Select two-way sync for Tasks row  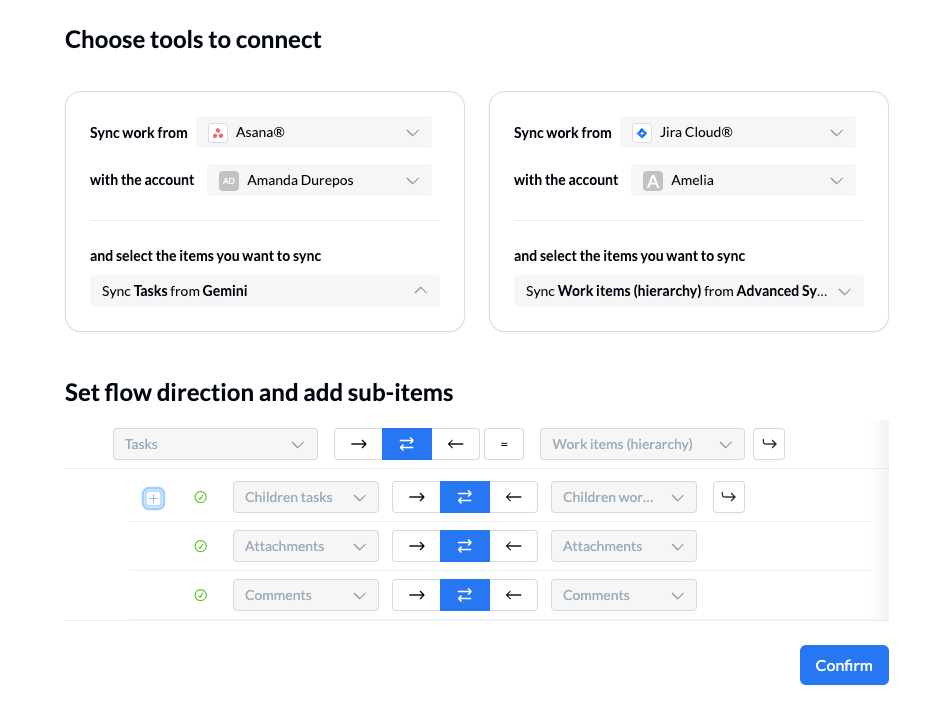pos(407,444)
